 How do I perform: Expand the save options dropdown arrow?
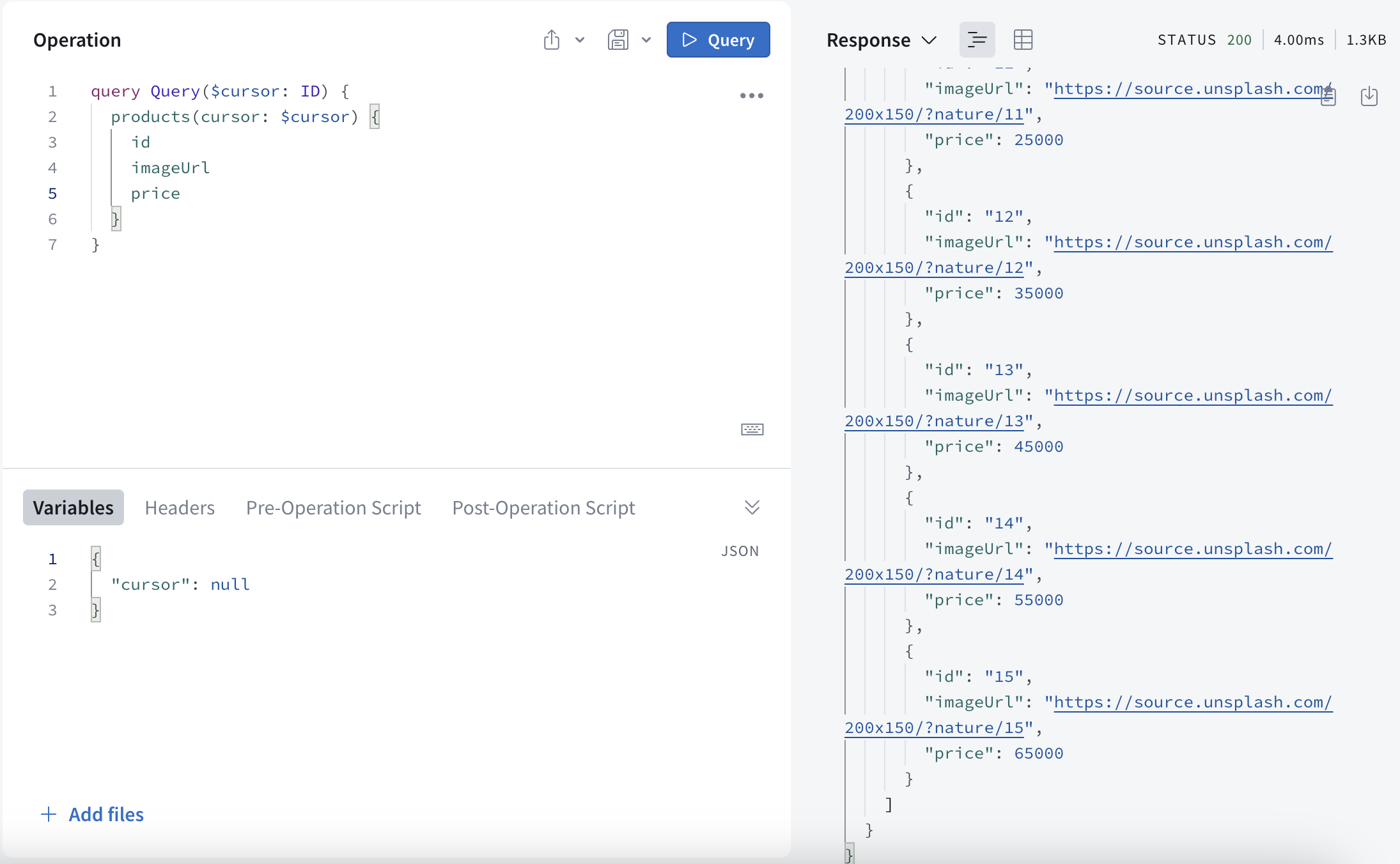pos(646,40)
